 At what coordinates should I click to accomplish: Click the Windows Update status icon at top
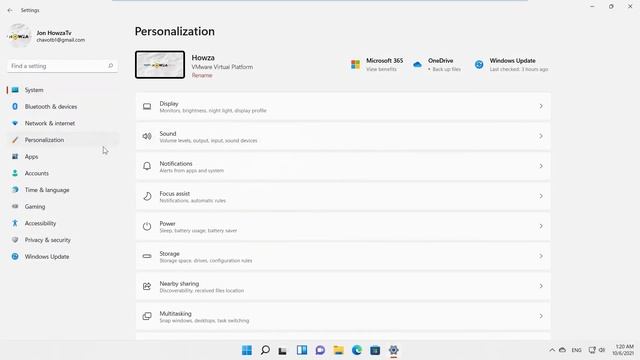point(479,64)
